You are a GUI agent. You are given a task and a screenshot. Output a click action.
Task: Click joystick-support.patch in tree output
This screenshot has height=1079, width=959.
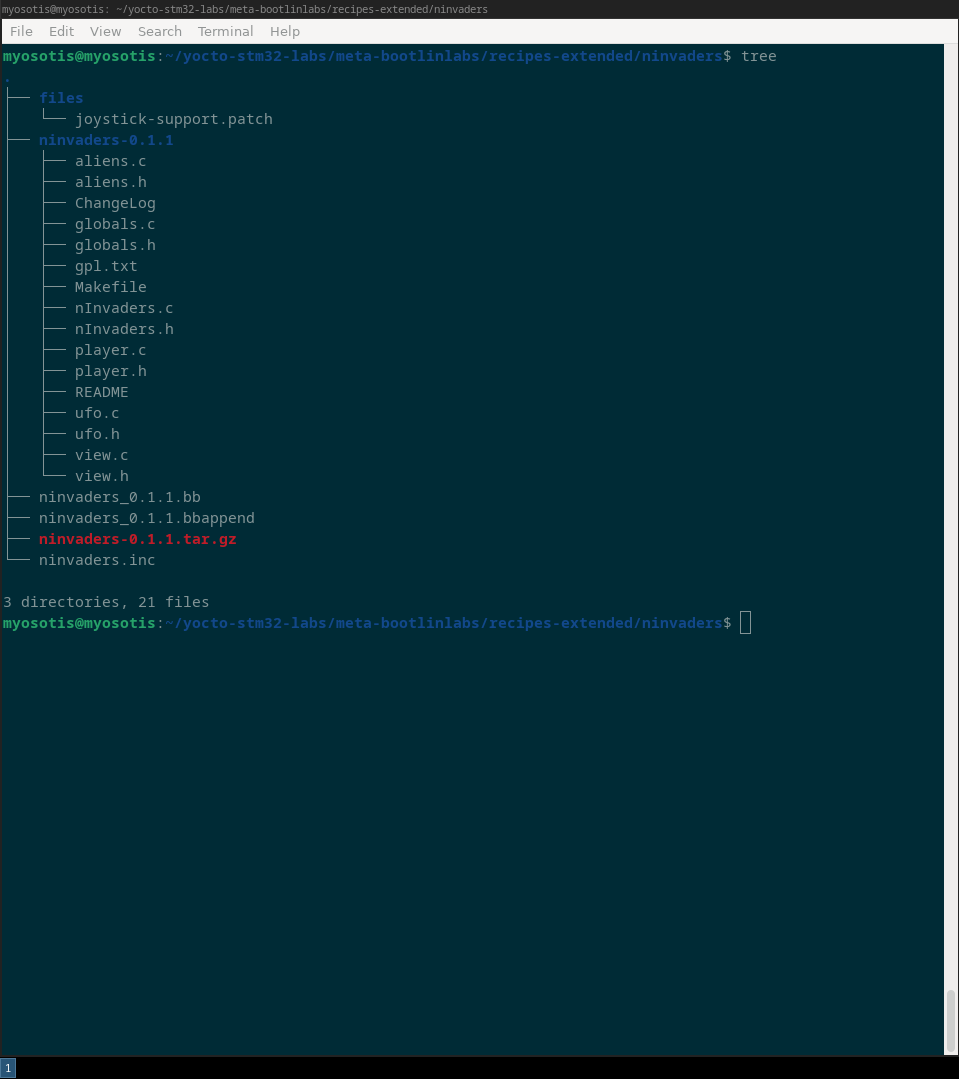coord(173,119)
